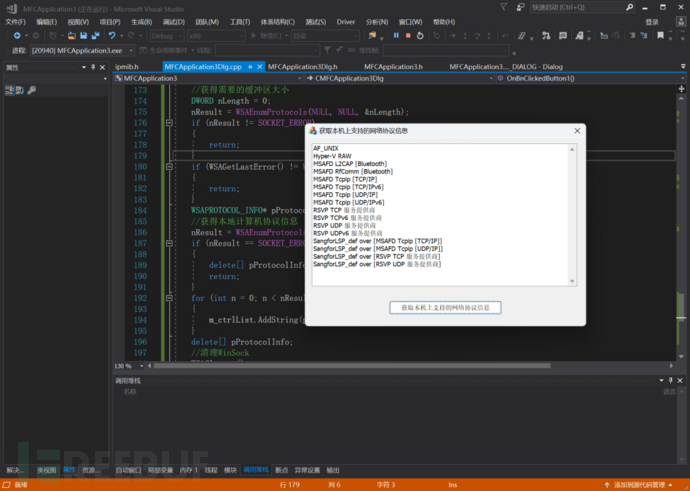Collapse the for loop at line 192
Screen dimensions: 690x491
point(169,298)
